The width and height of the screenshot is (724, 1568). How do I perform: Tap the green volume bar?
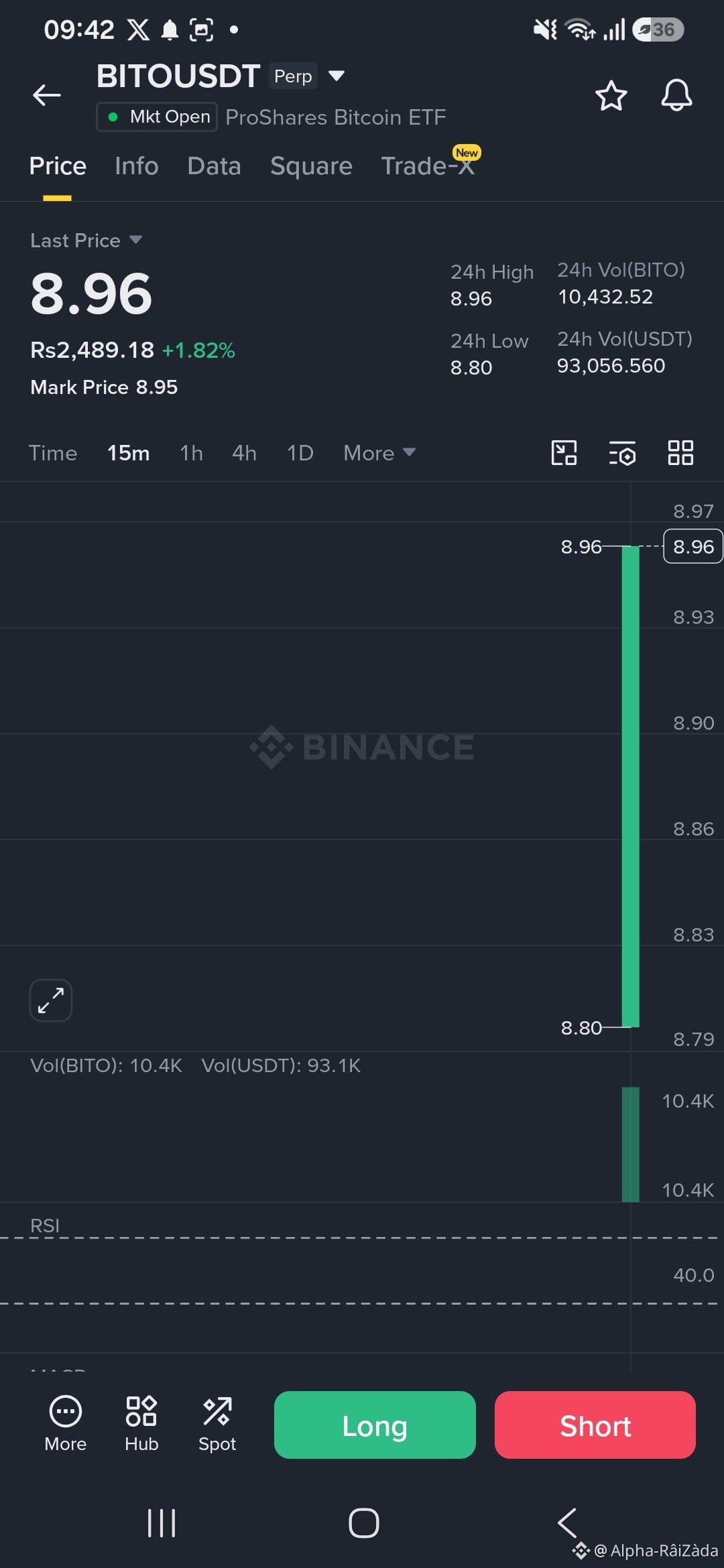click(x=631, y=1145)
